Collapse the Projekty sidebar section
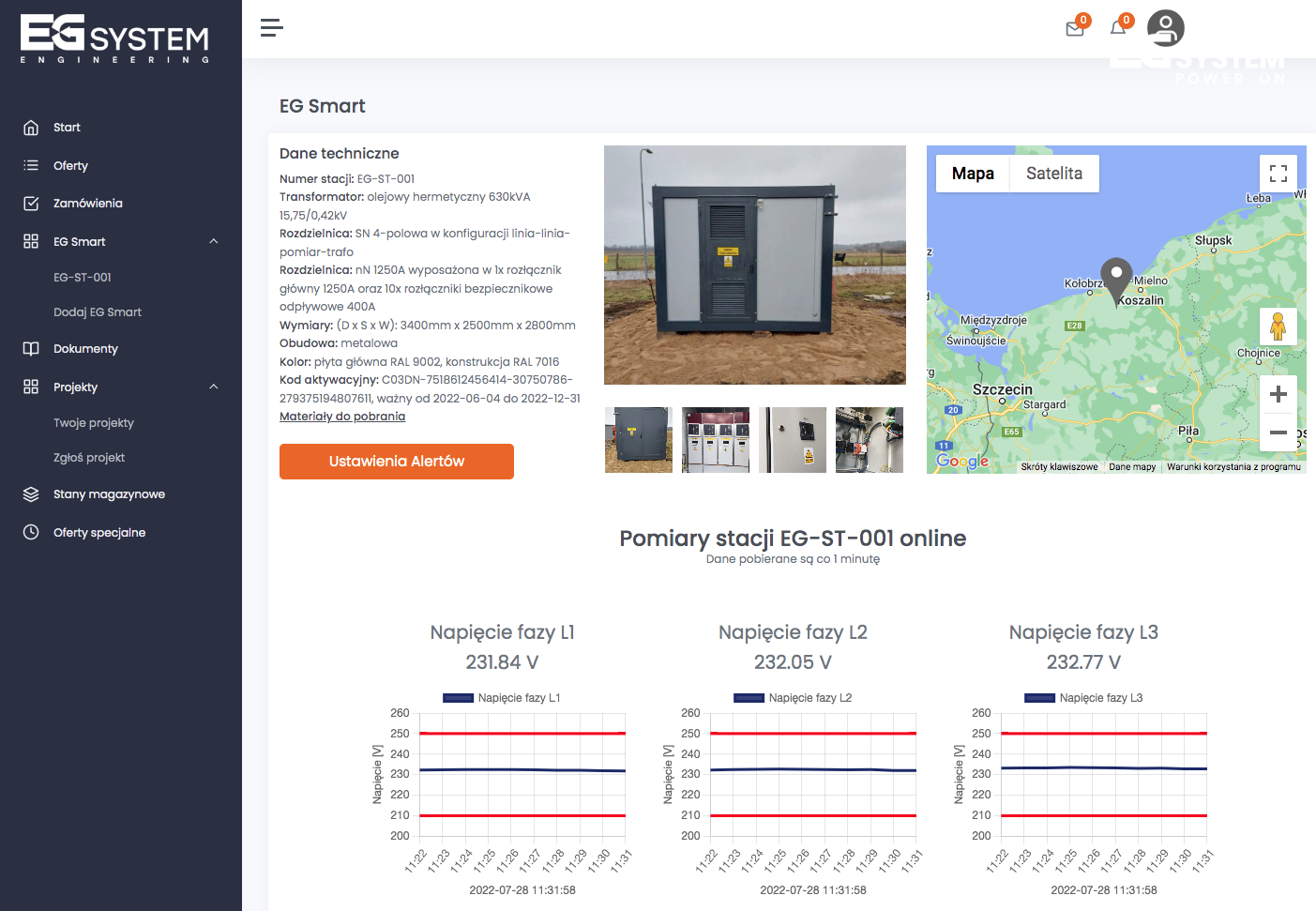 point(214,387)
